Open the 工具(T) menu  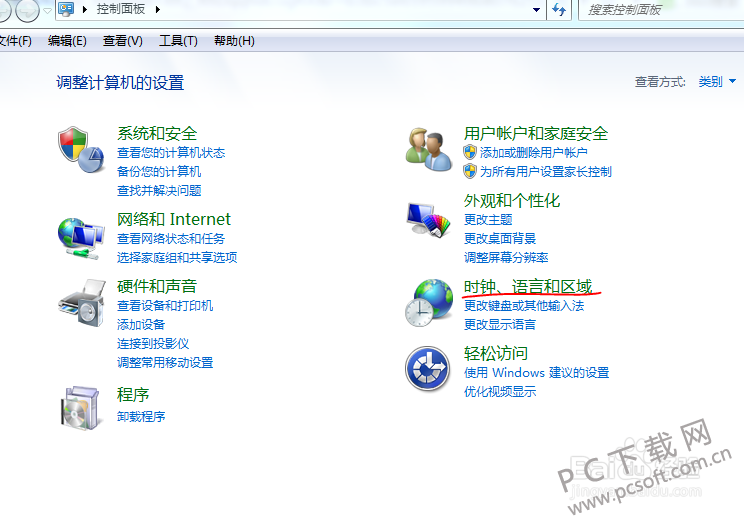[x=178, y=41]
